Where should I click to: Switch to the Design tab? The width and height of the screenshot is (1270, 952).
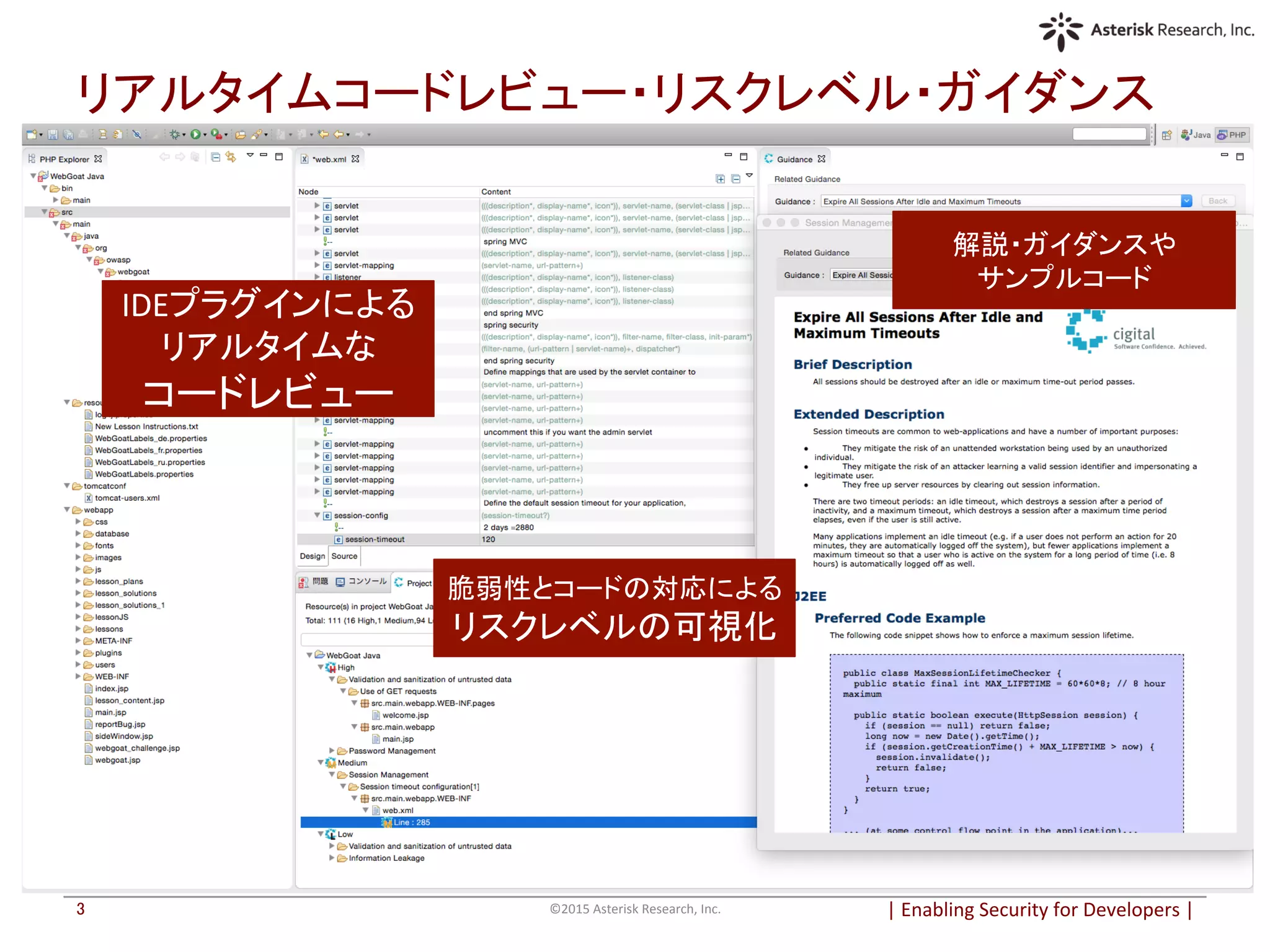[312, 556]
